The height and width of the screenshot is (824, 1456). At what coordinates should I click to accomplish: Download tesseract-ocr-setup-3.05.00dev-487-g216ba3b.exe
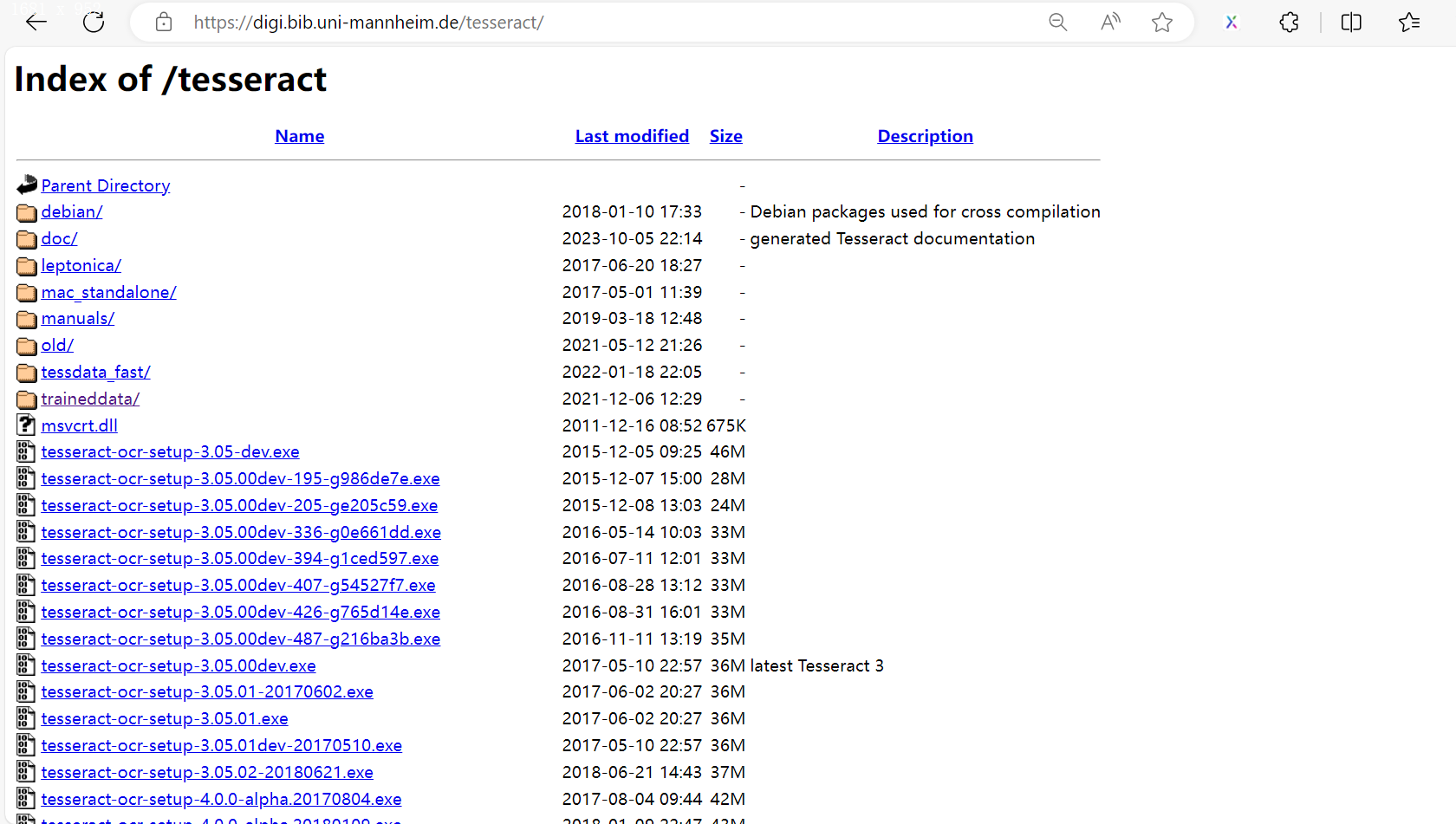pyautogui.click(x=240, y=639)
